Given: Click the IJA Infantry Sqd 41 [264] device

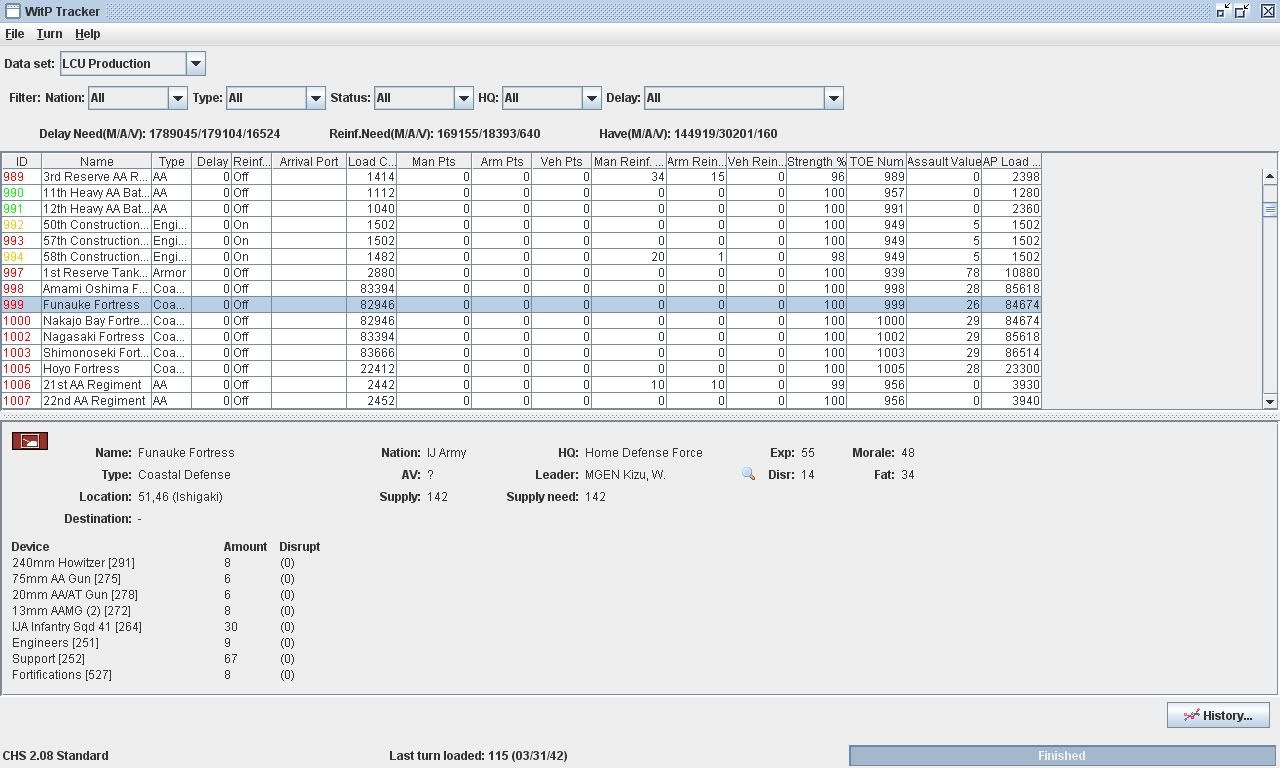Looking at the screenshot, I should click(77, 627).
